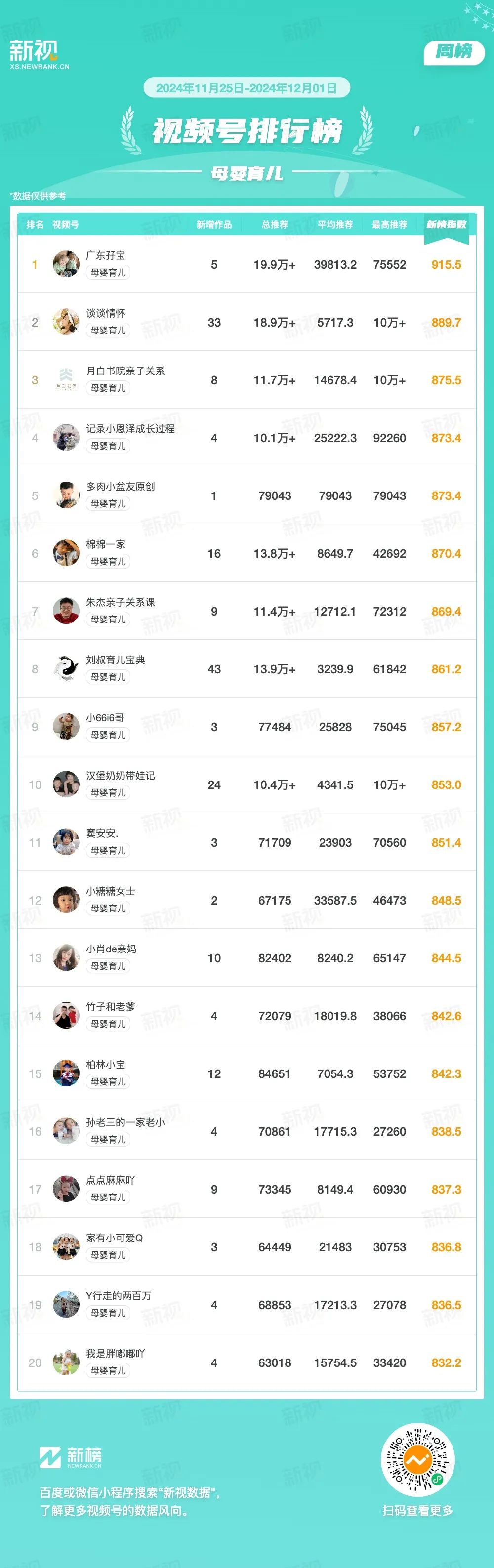
Task: Select 月白书院亲子关系 logo icon
Action: 66,380
